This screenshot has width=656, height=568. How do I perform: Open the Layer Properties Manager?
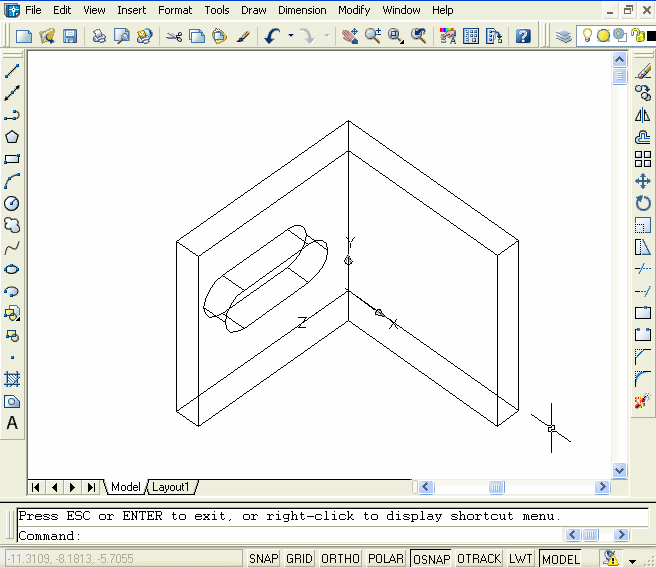click(x=564, y=36)
